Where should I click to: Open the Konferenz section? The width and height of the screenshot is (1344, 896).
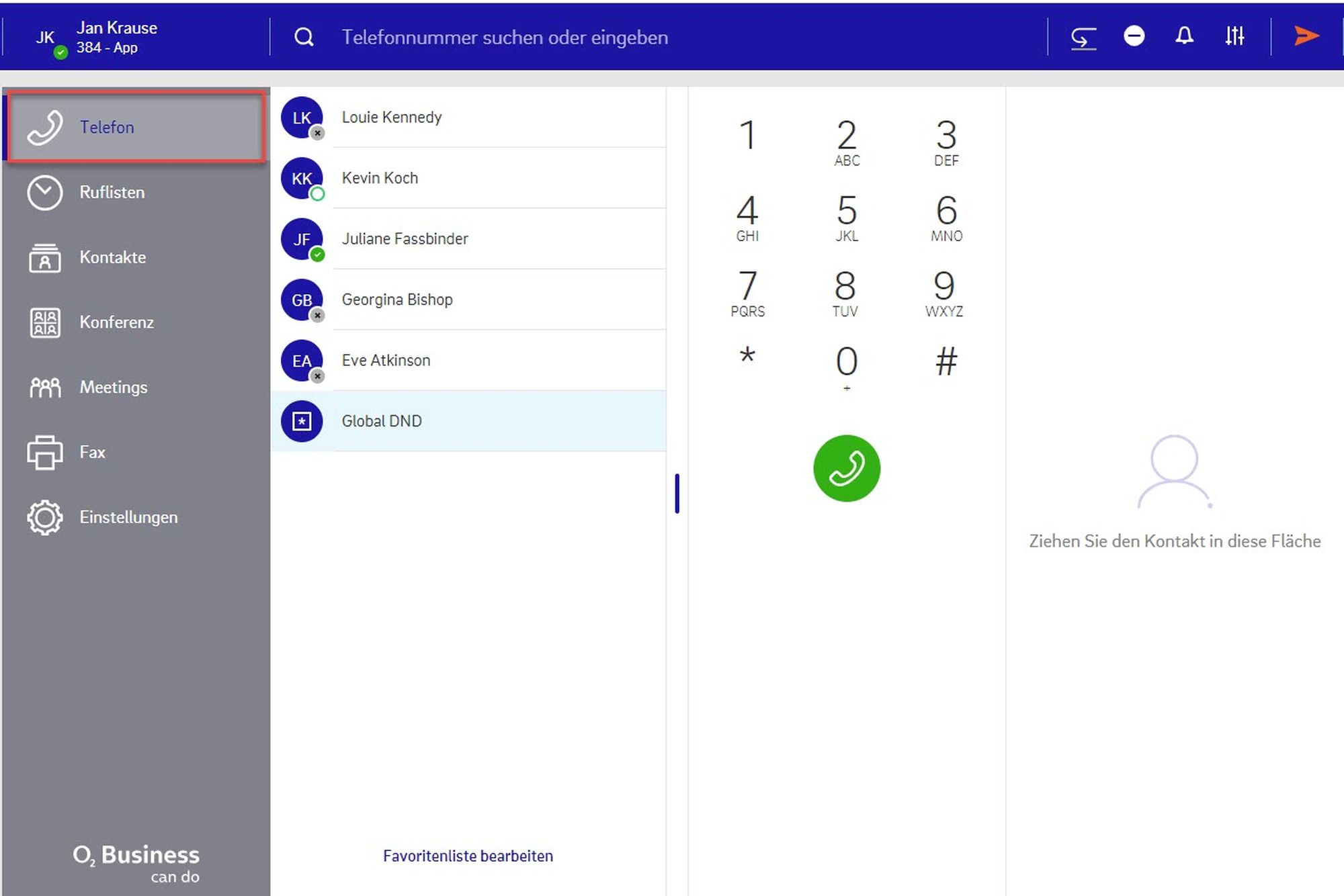tap(116, 322)
